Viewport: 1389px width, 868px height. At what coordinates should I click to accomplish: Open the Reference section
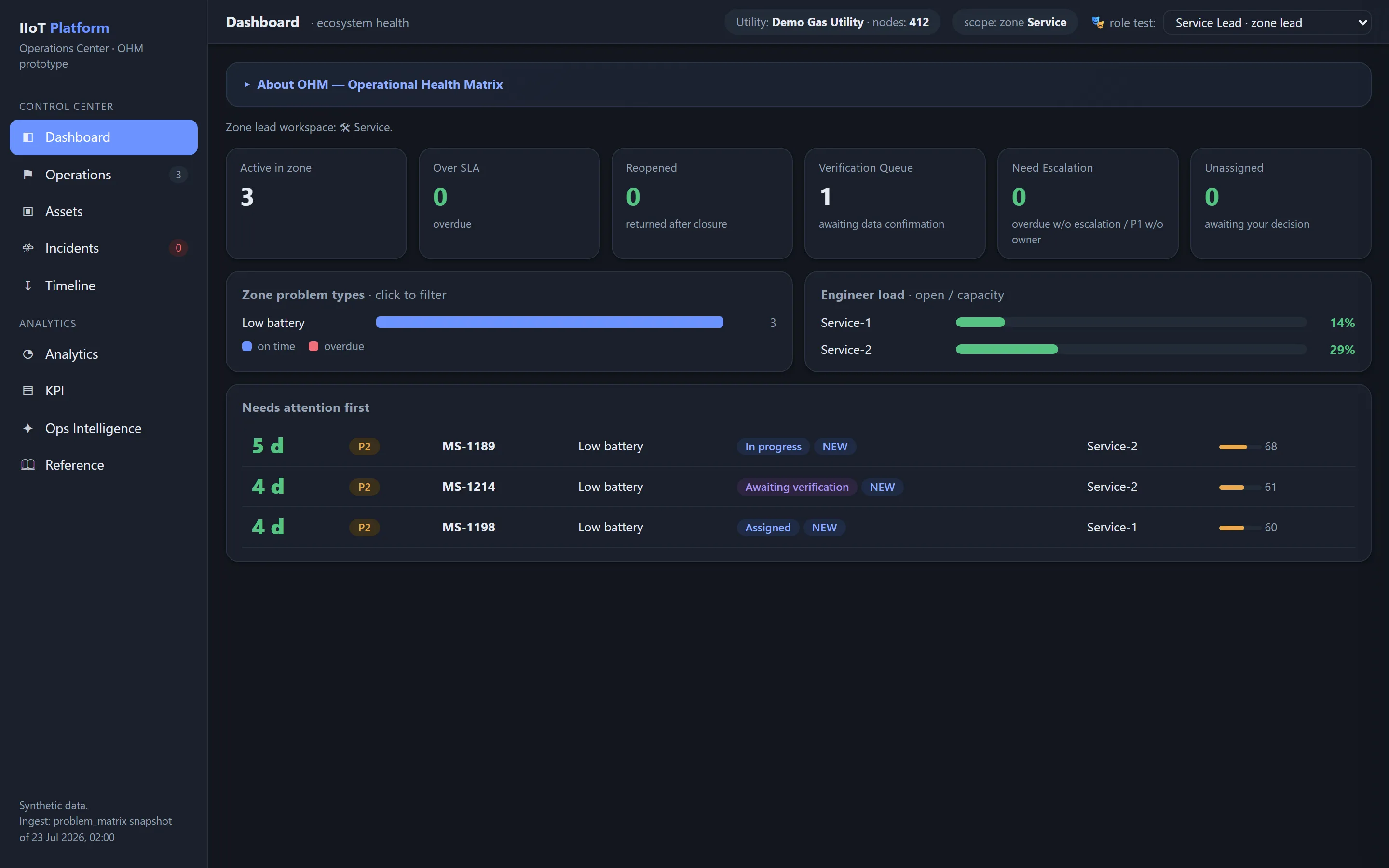[x=103, y=465]
